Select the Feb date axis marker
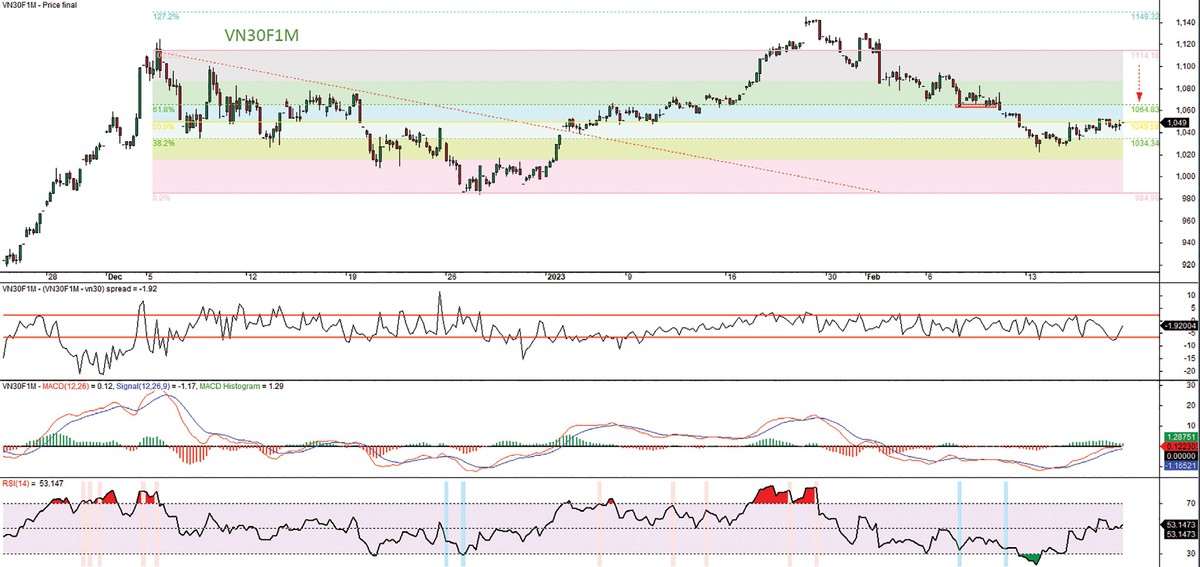 click(x=872, y=276)
